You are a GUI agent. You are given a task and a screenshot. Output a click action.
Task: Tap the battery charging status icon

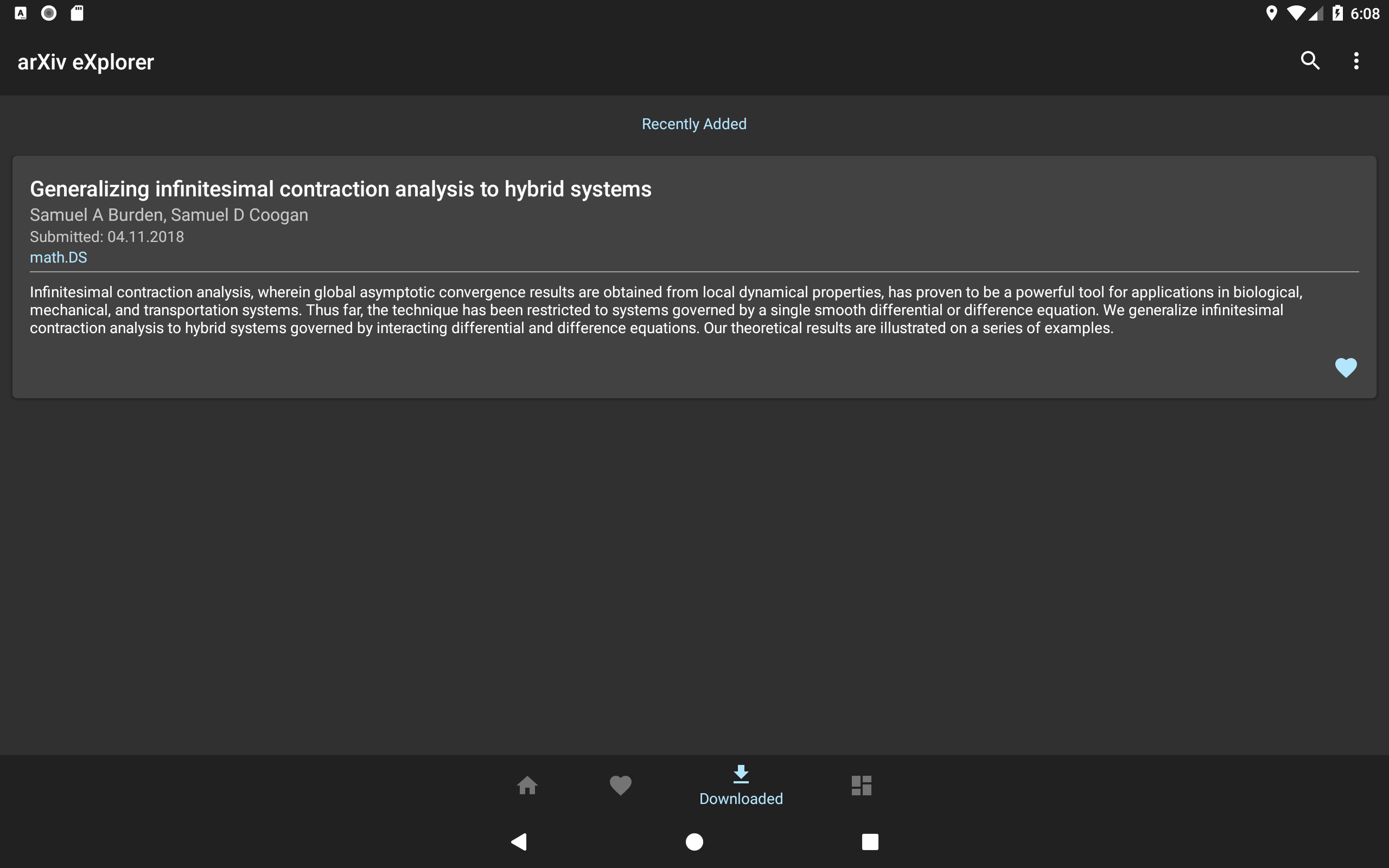(x=1337, y=13)
